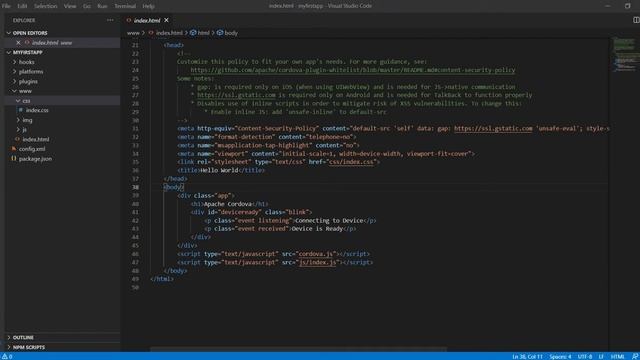Screen dimensions: 640x360
Task: Expand the platforms folder
Action: [x=15, y=71]
